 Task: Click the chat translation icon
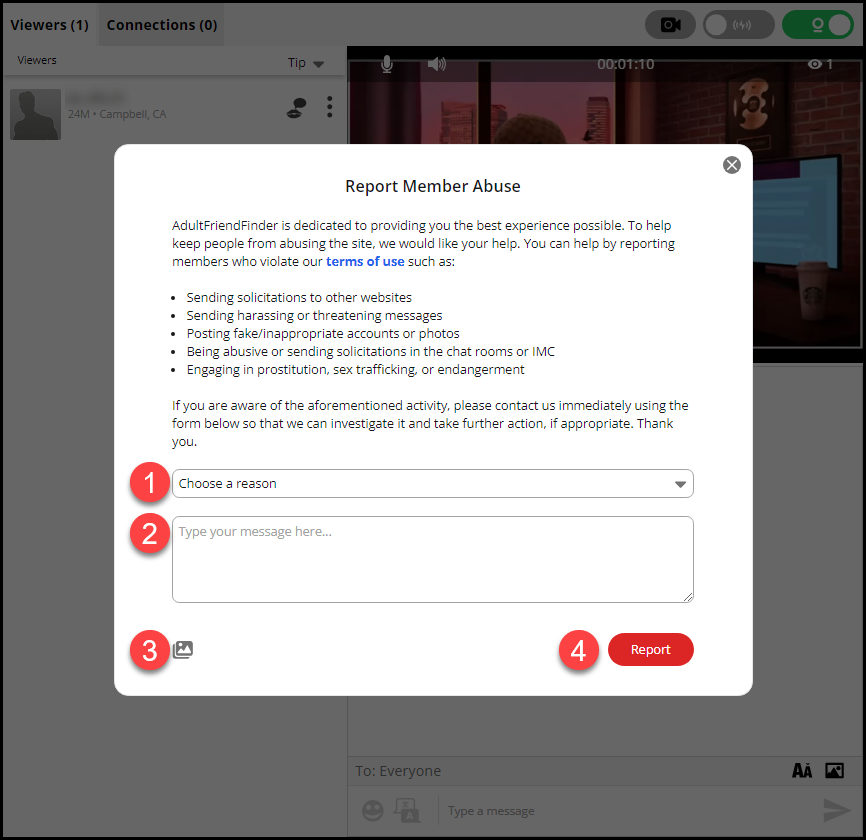coord(407,810)
